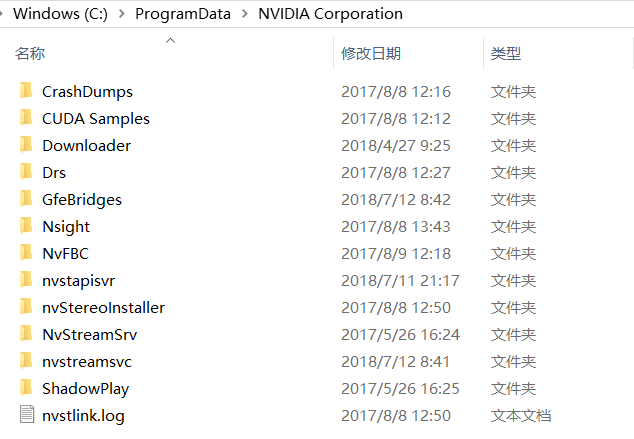Click the Downloader folder icon
Screen dimensions: 634x439
pyautogui.click(x=26, y=145)
